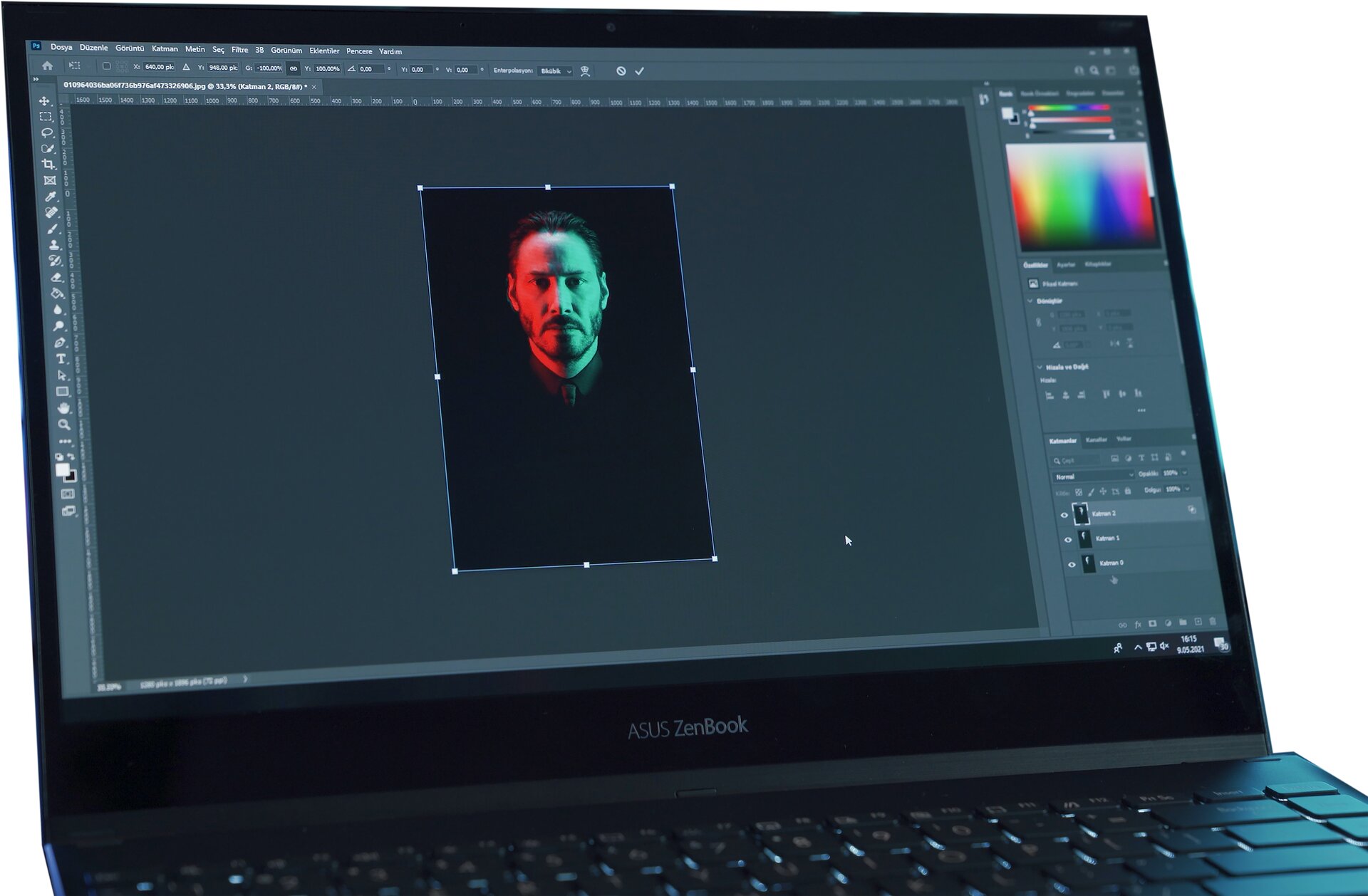The height and width of the screenshot is (896, 1368).
Task: Switch to the Kanallar tab
Action: click(x=1097, y=439)
